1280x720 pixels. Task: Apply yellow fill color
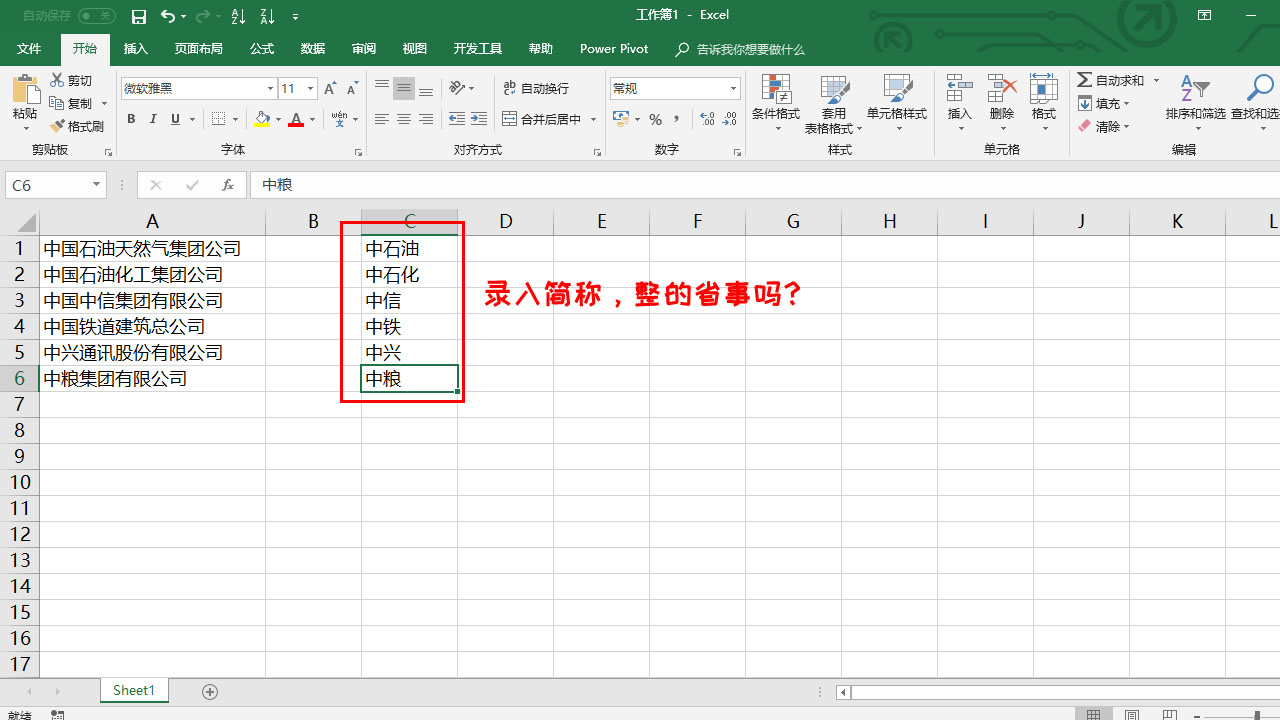pos(262,119)
